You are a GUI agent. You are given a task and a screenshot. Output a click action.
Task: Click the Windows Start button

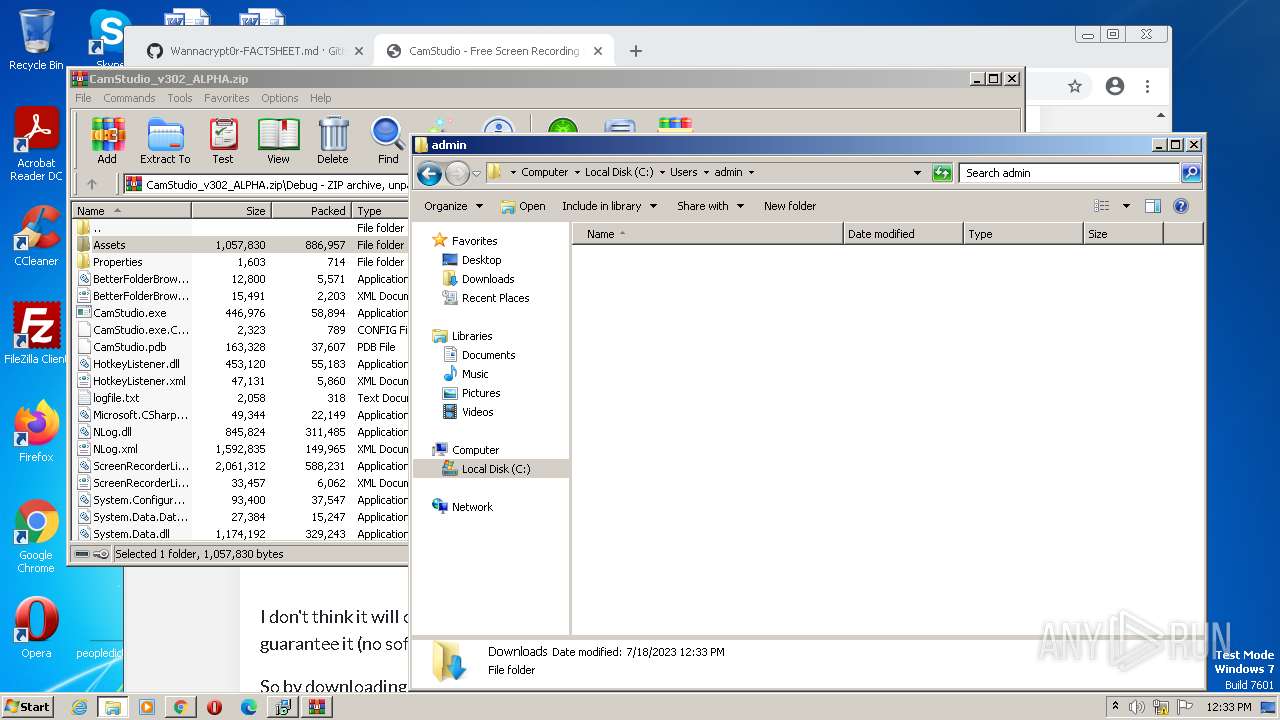tap(28, 707)
